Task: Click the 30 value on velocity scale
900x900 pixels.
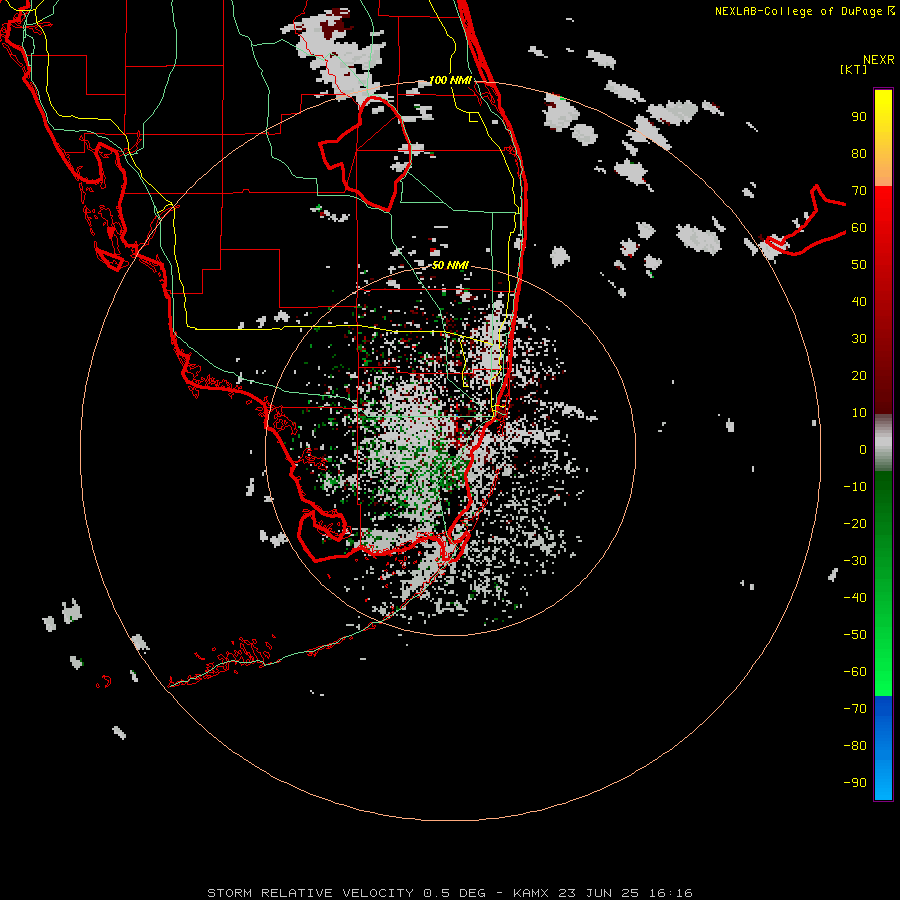Action: click(x=859, y=339)
